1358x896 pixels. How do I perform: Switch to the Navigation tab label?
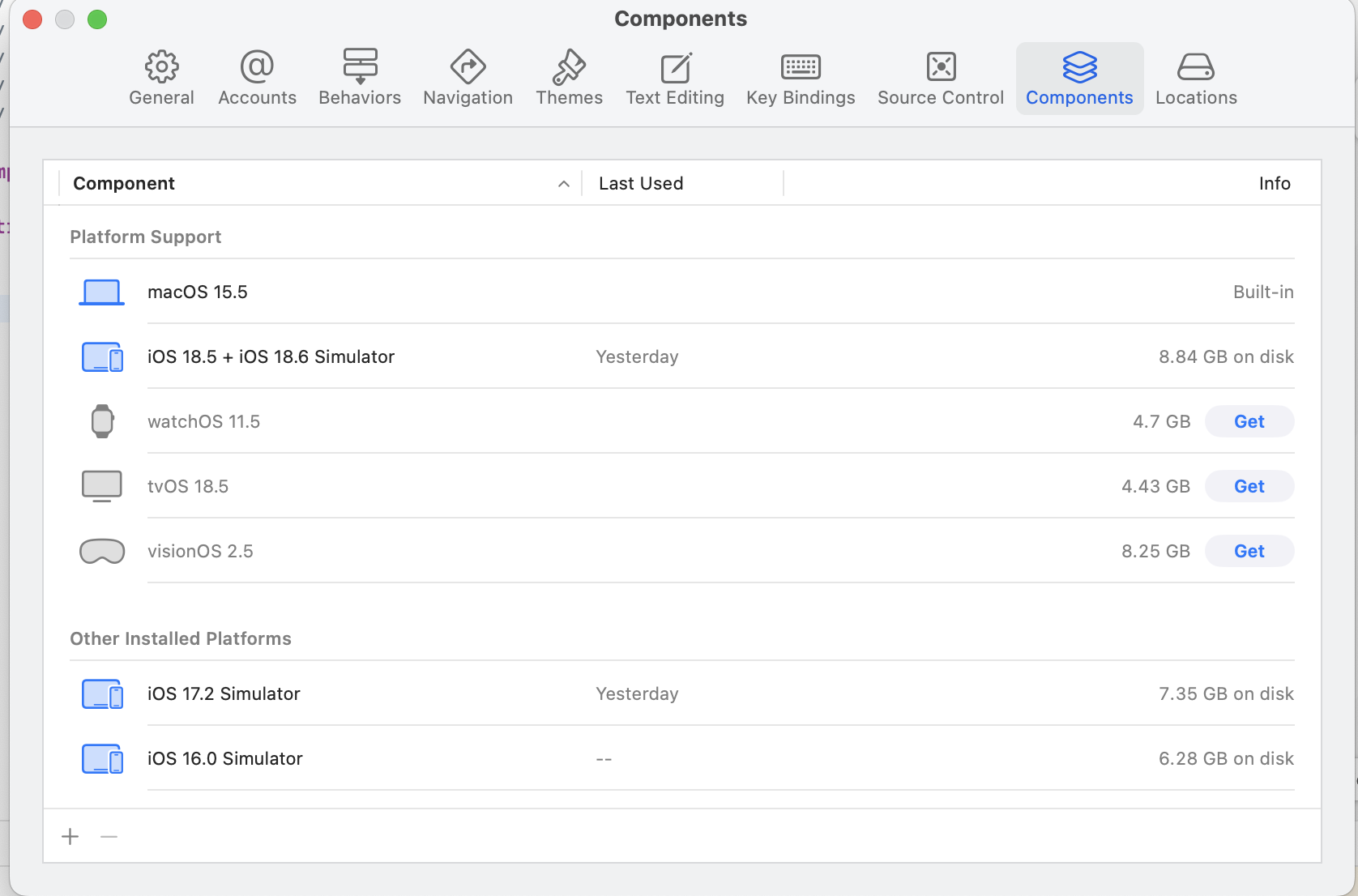468,98
